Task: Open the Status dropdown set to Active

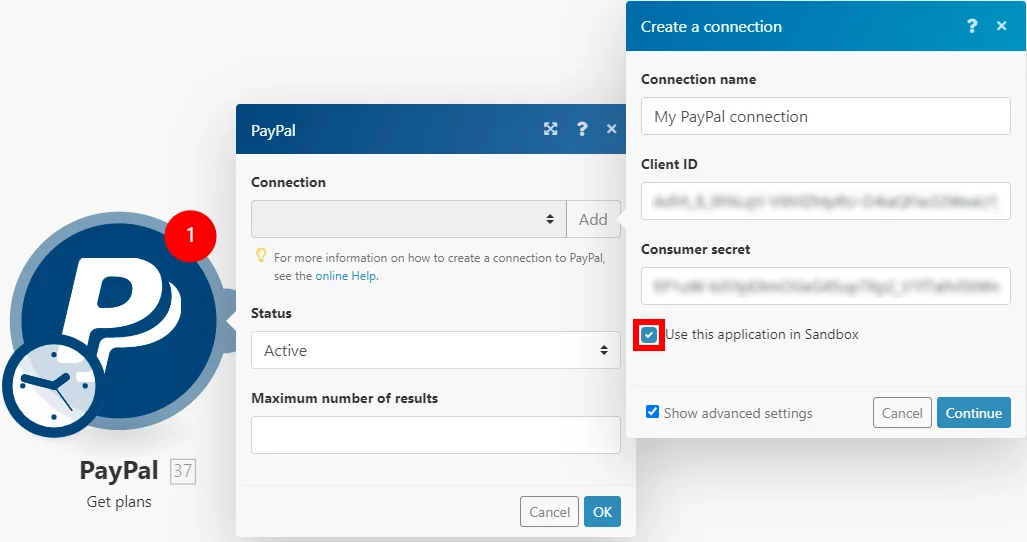Action: (x=436, y=350)
